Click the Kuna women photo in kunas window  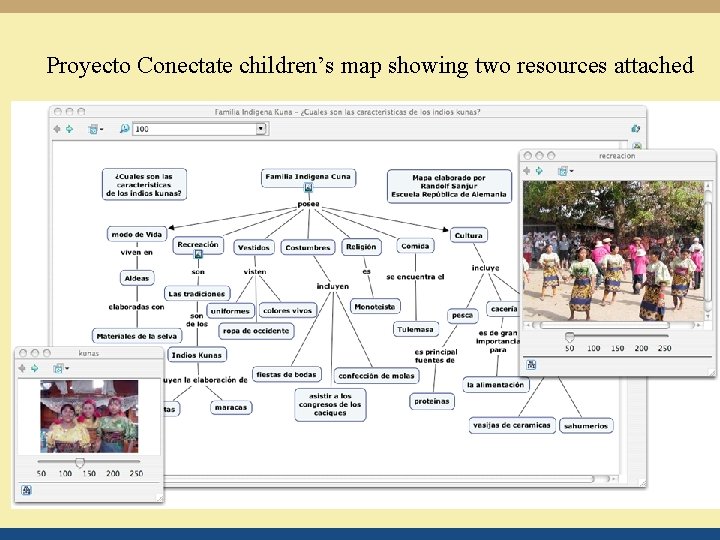pyautogui.click(x=89, y=416)
